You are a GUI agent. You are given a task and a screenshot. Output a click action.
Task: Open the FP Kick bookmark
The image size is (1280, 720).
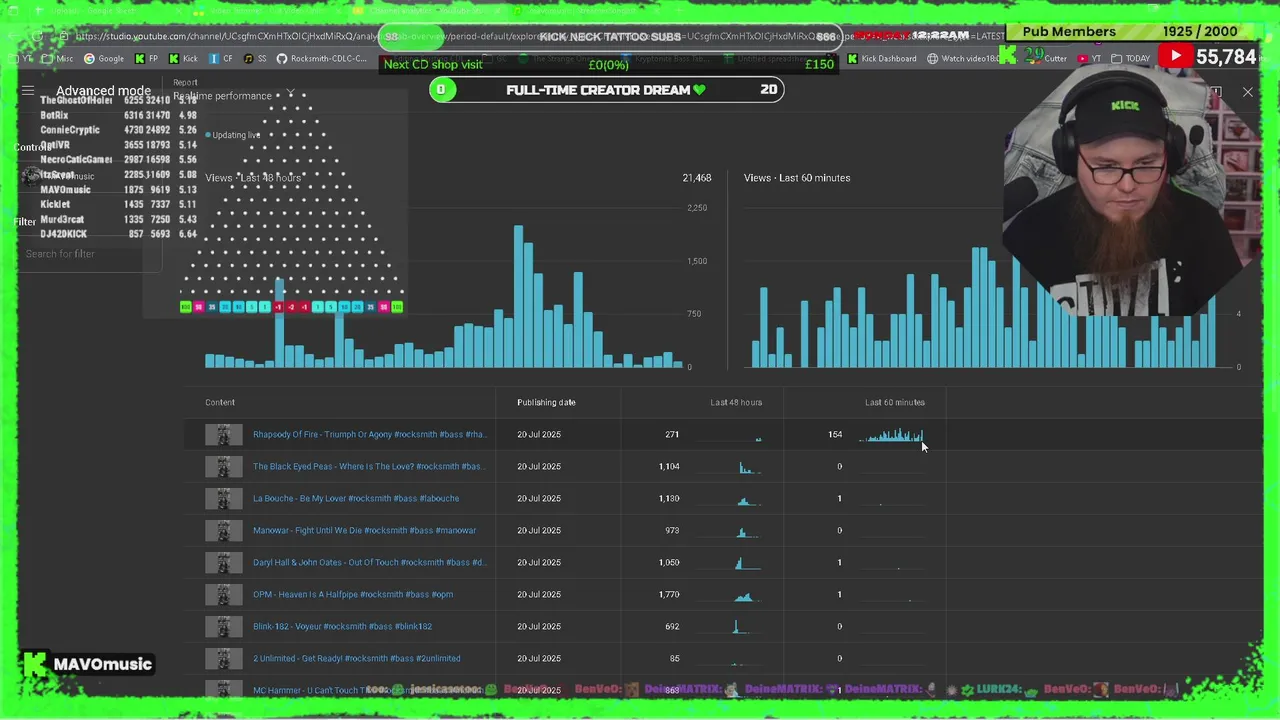pos(146,59)
